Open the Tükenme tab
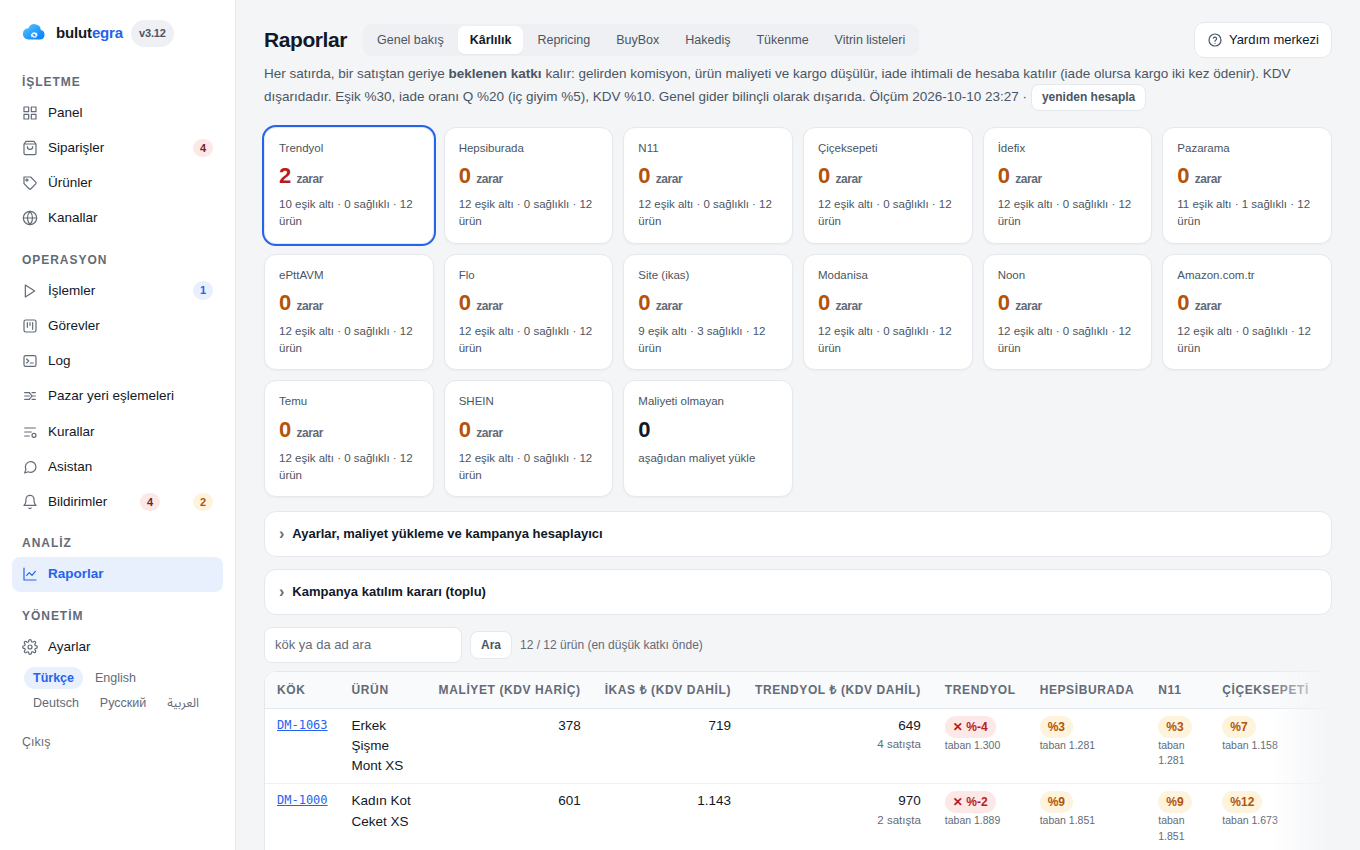This screenshot has width=1360, height=850. (x=783, y=40)
